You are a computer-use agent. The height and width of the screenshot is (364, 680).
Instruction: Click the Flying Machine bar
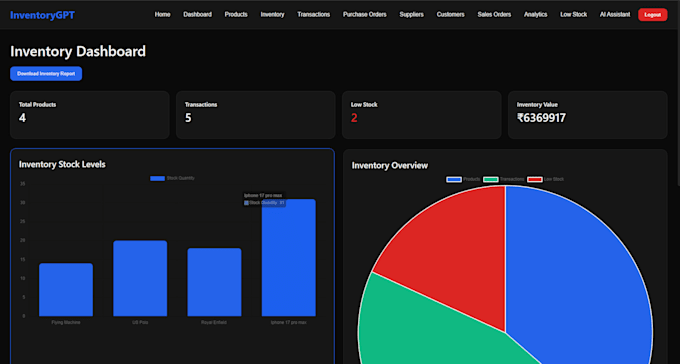coord(66,290)
